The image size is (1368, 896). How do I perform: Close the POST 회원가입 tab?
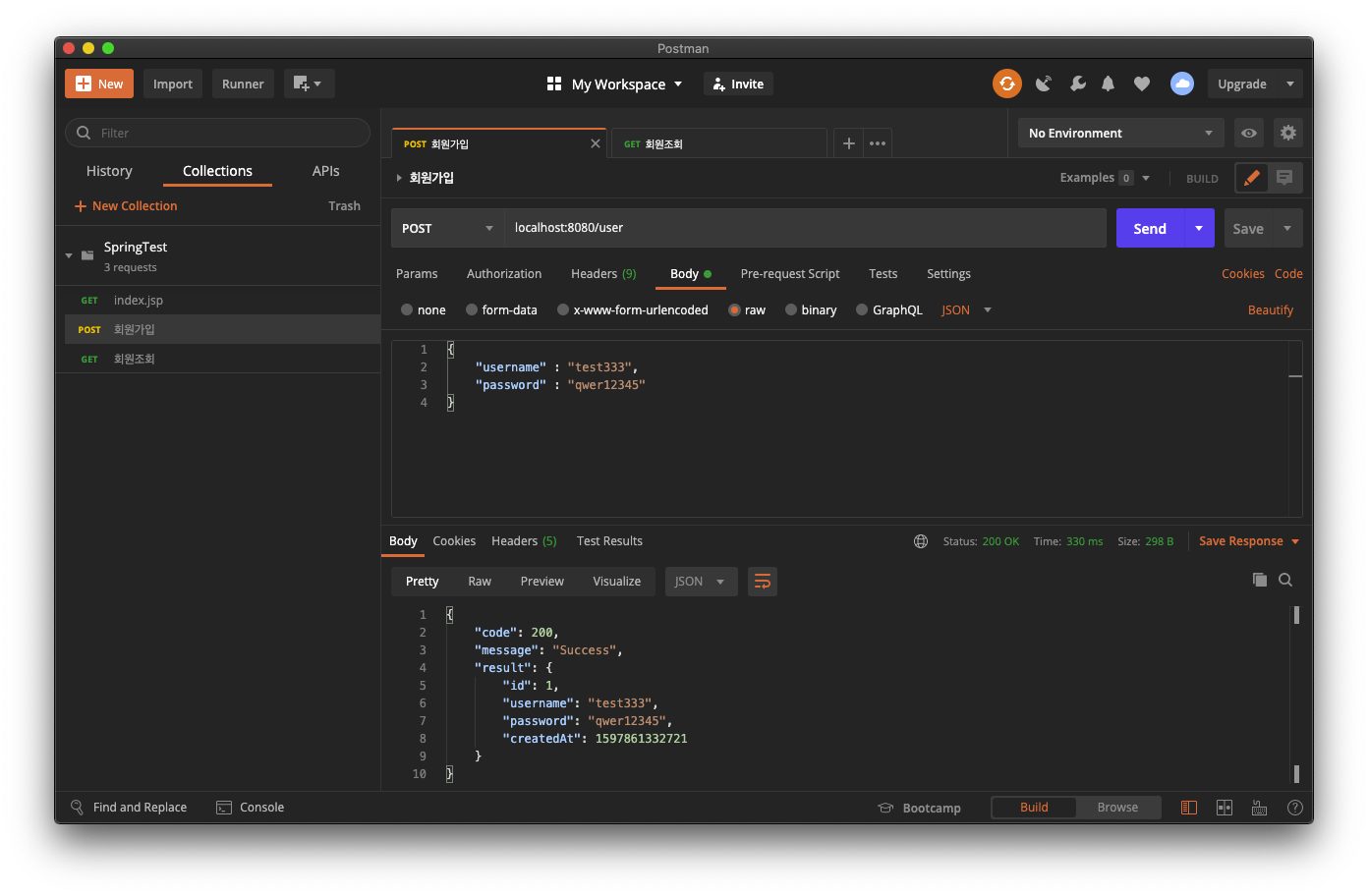(596, 143)
